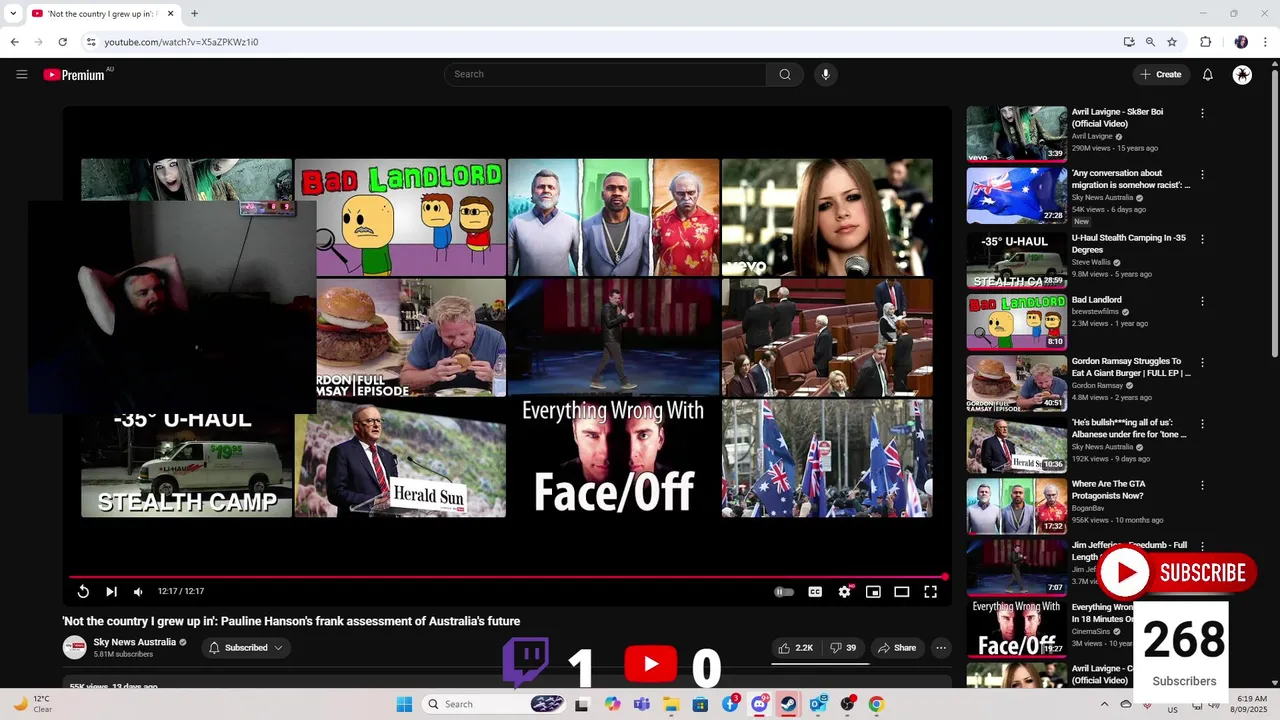Screen dimensions: 1280x720
Task: Open sidebar video 'Bad Landlord' title
Action: pos(1096,300)
